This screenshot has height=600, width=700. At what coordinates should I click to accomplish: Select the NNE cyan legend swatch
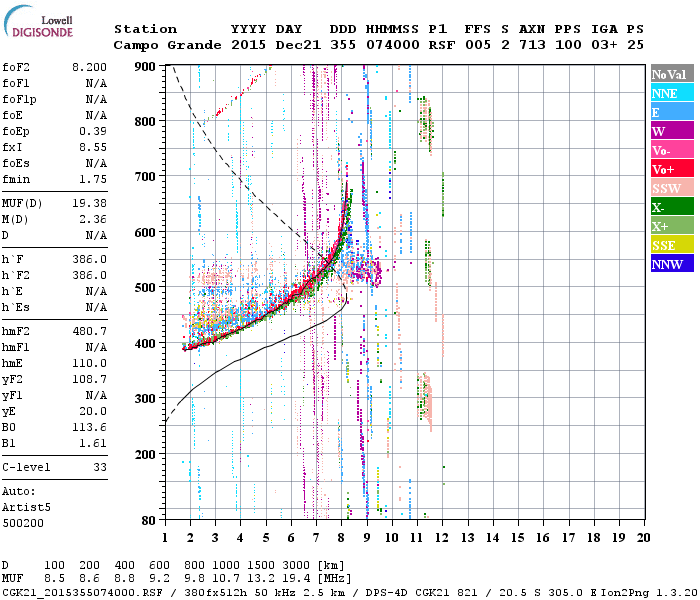tap(672, 93)
